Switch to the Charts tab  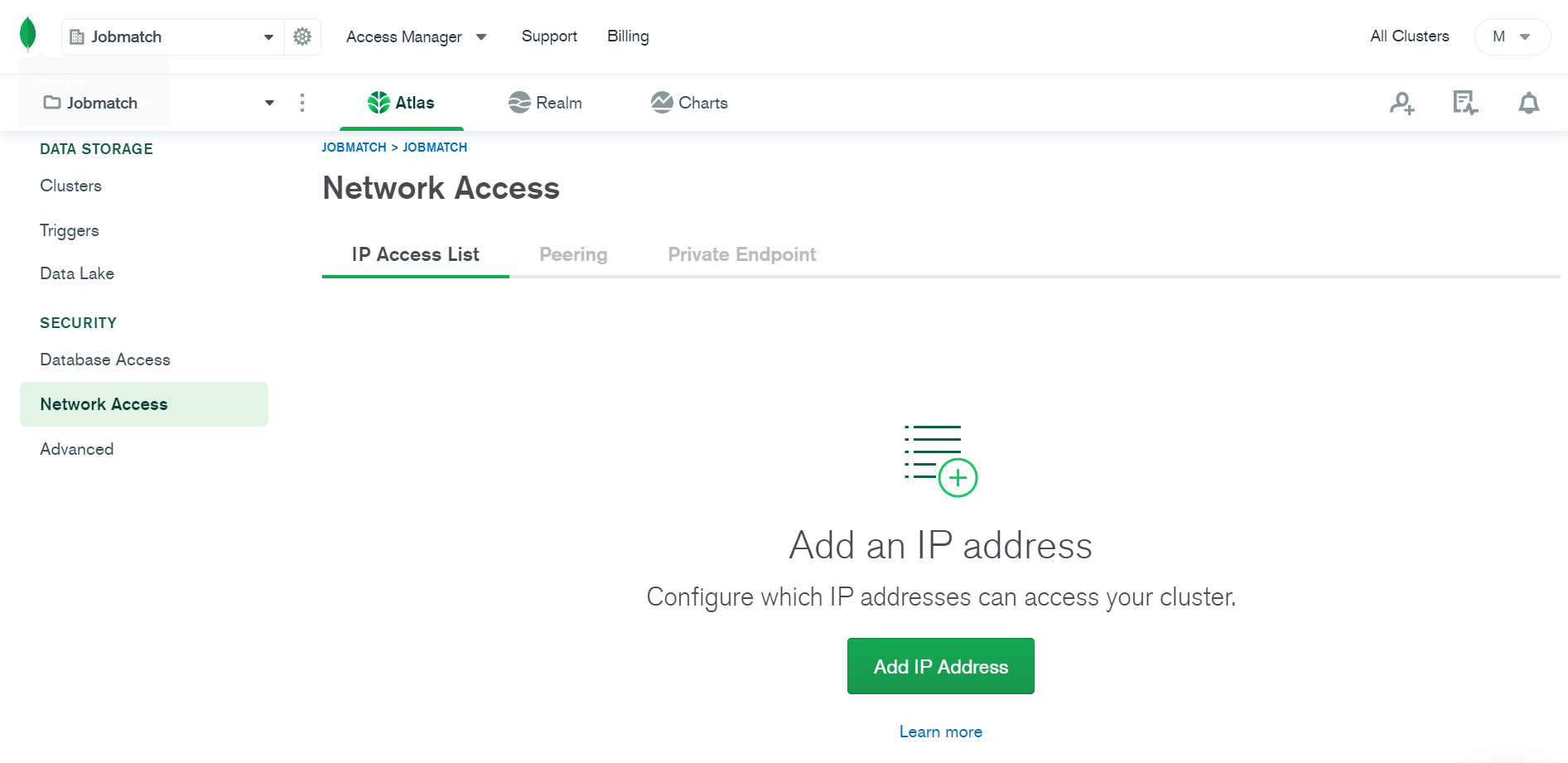tap(689, 103)
